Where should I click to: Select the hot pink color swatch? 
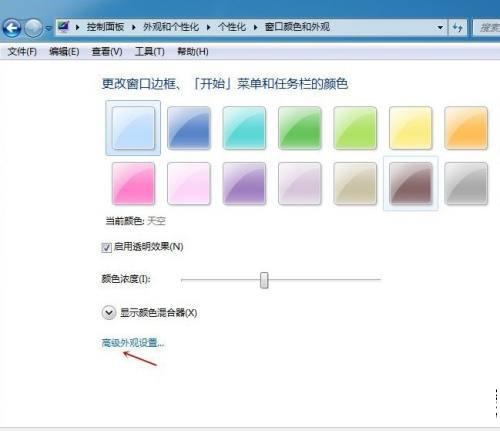pyautogui.click(x=133, y=183)
